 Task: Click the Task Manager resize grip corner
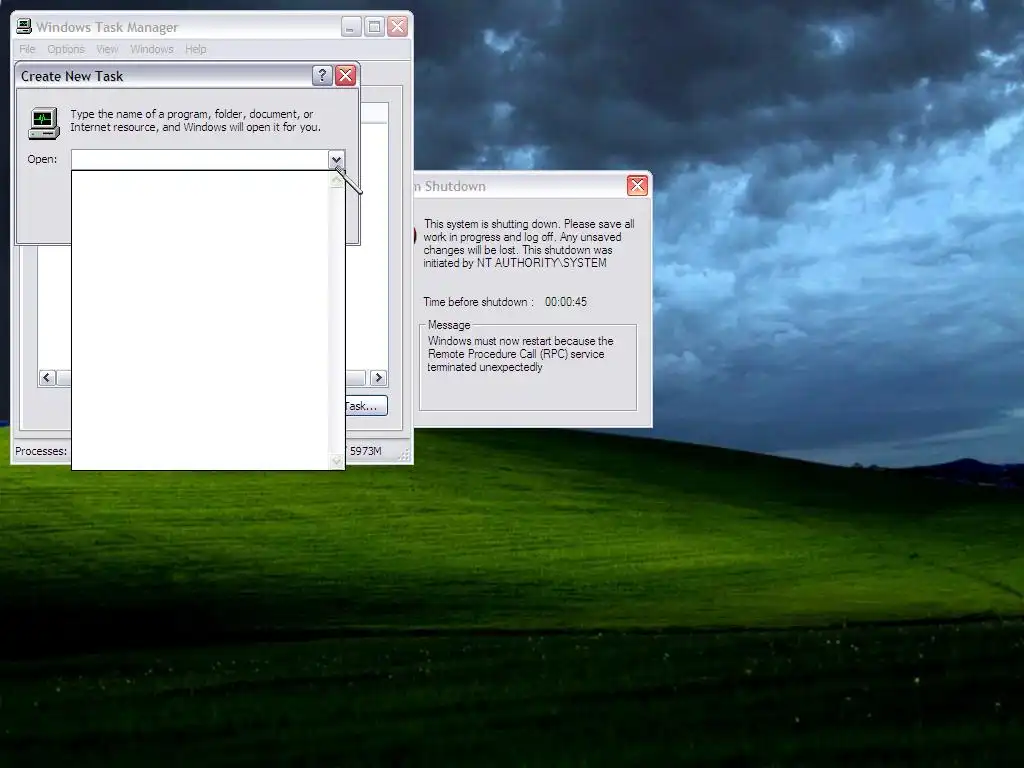click(405, 455)
